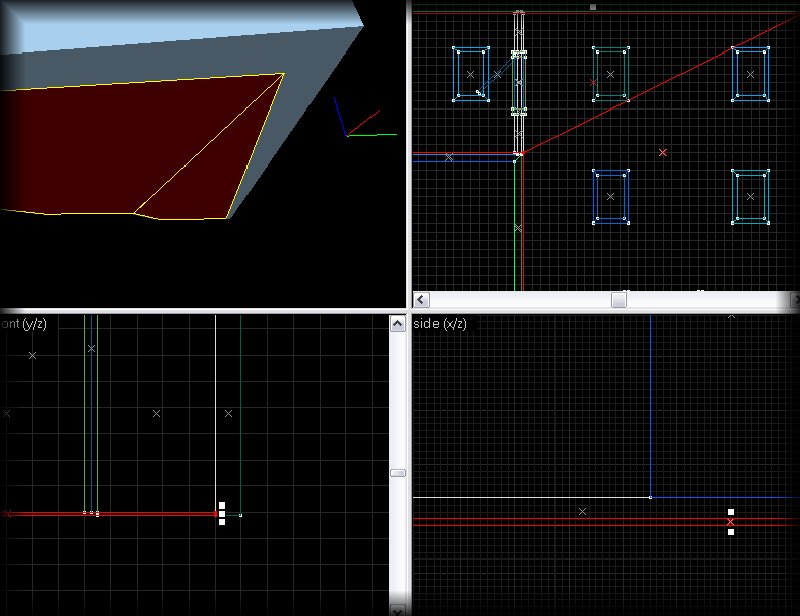Screen dimensions: 800x616
Task: Select the bottom-middle blue brush in top view
Action: (610, 196)
